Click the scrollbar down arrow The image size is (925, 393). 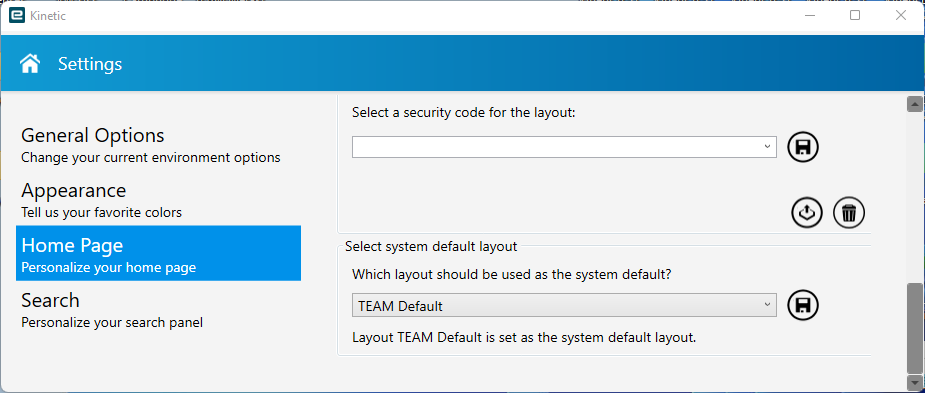pos(914,381)
